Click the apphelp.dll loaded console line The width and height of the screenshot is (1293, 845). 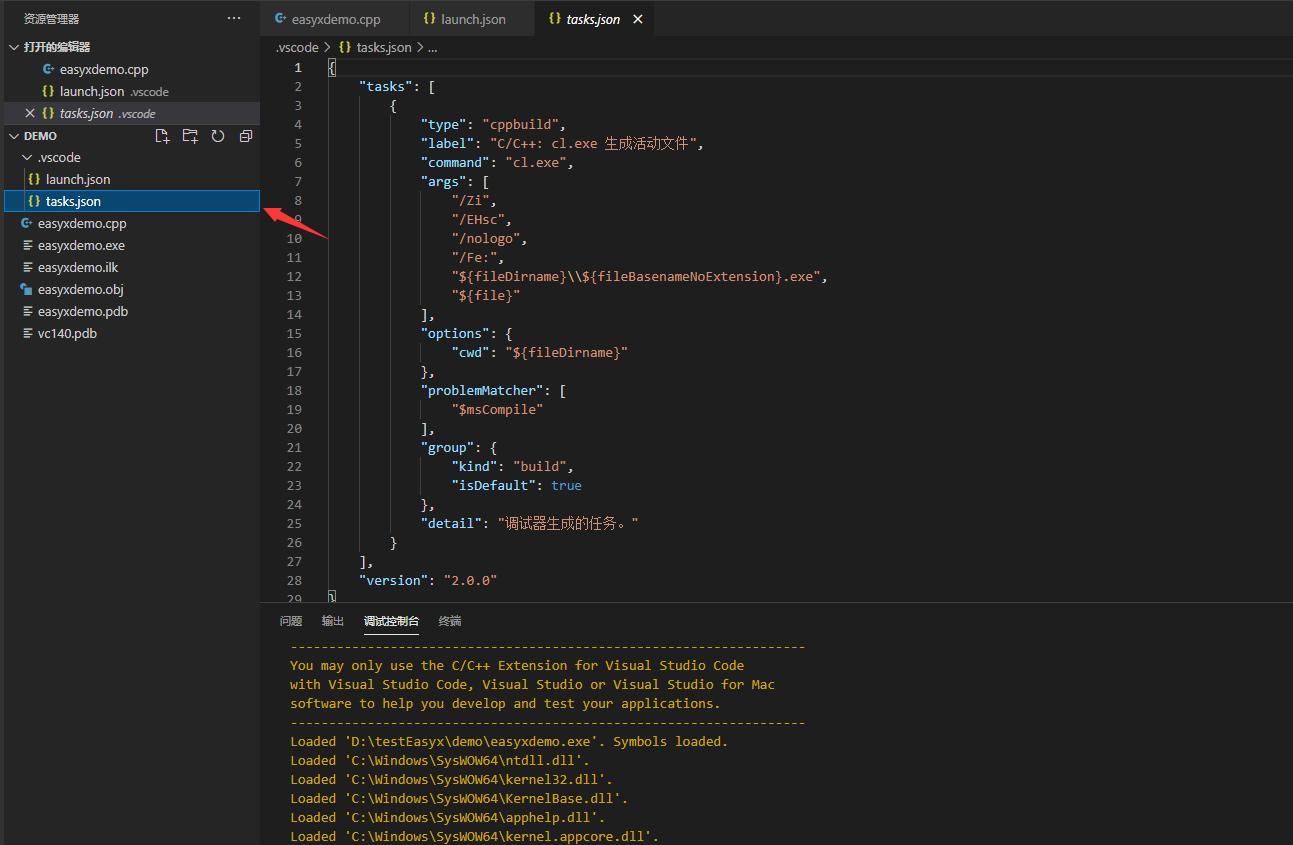447,817
